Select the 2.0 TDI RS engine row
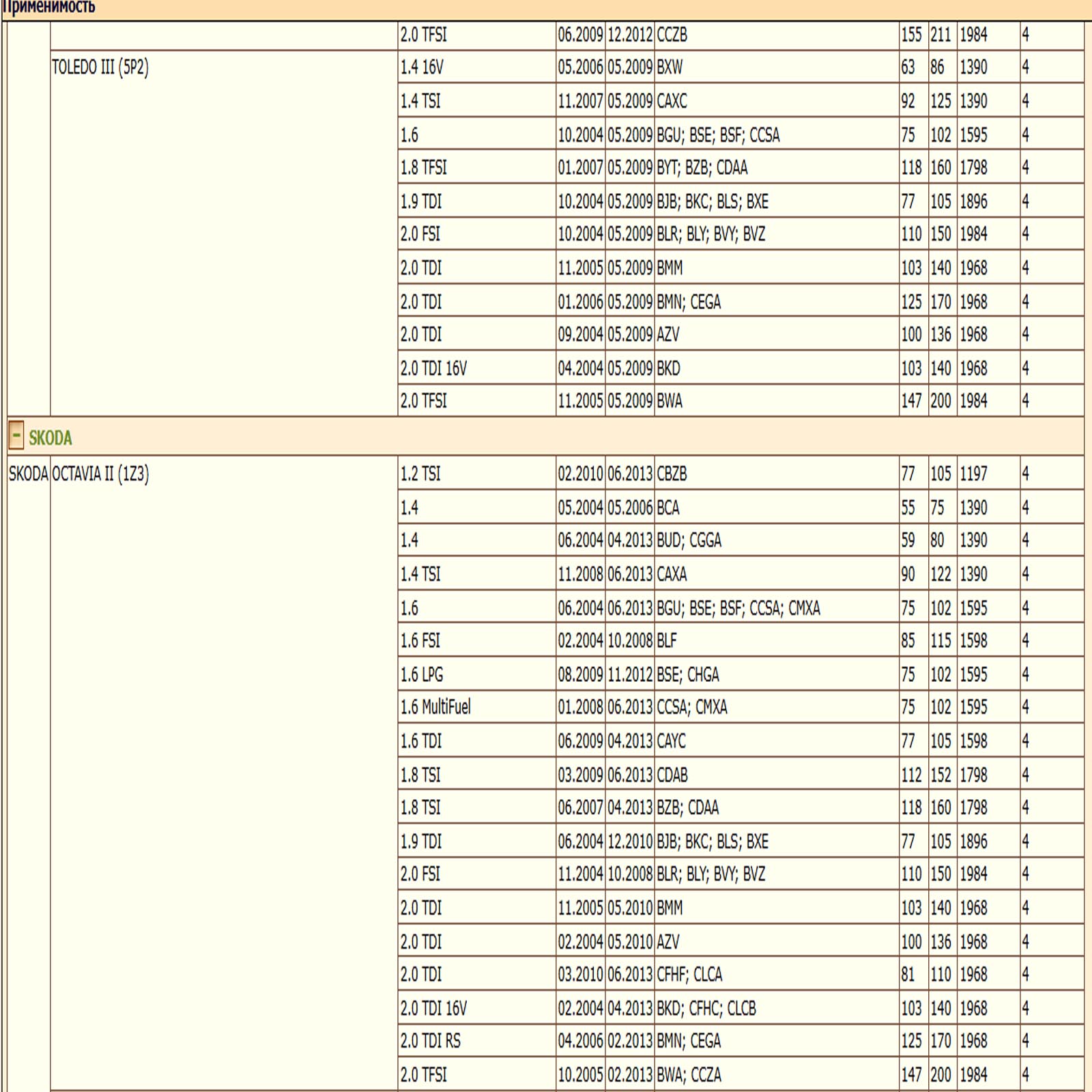The image size is (1092, 1092). (430, 1041)
